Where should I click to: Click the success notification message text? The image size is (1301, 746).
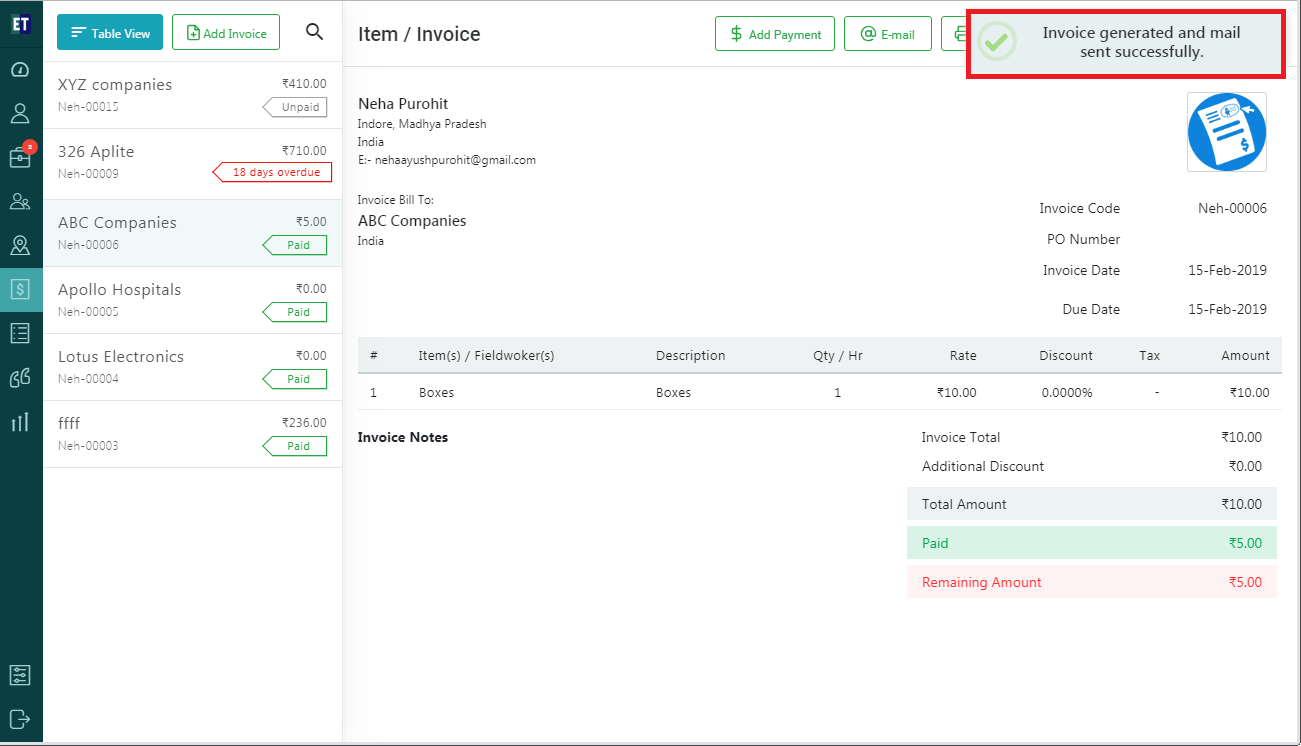[1141, 42]
